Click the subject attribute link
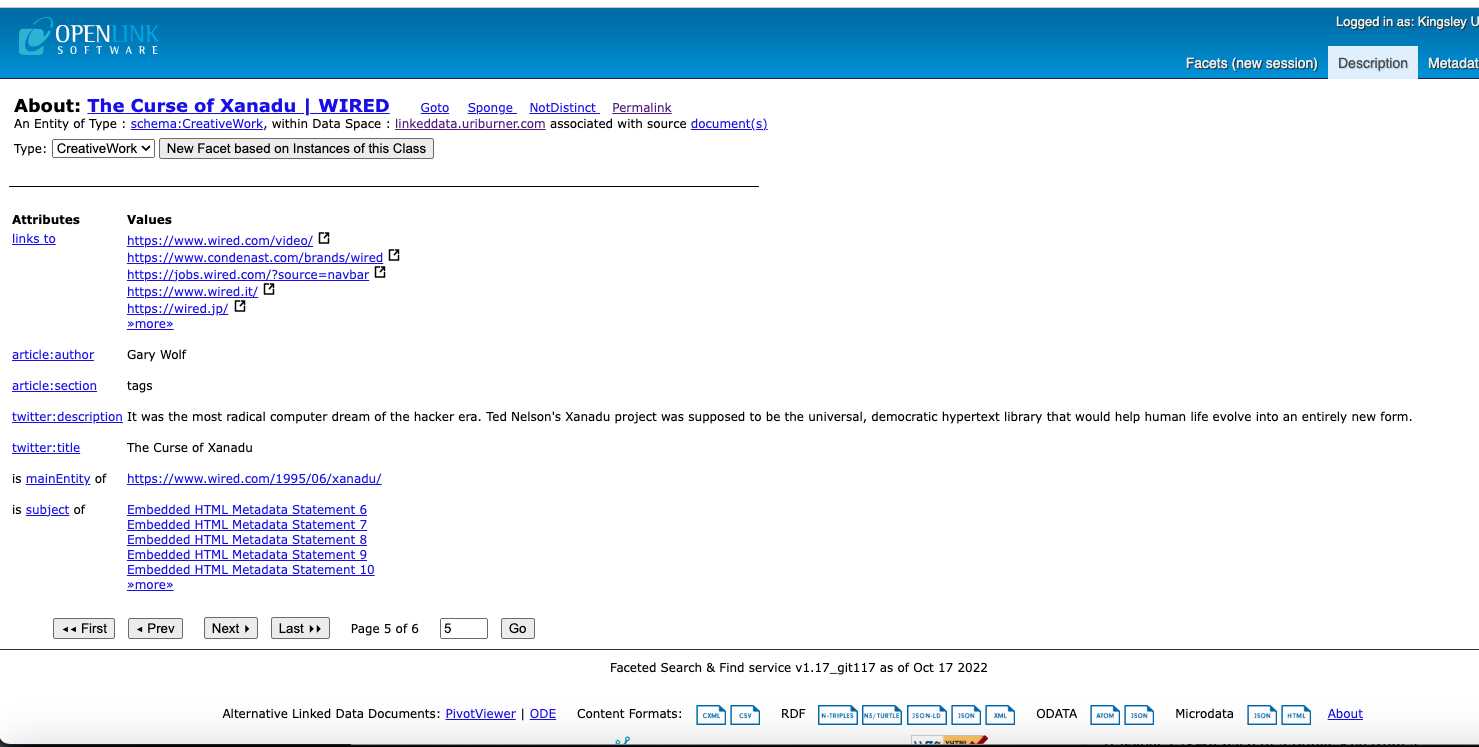Image resolution: width=1479 pixels, height=747 pixels. point(48,510)
